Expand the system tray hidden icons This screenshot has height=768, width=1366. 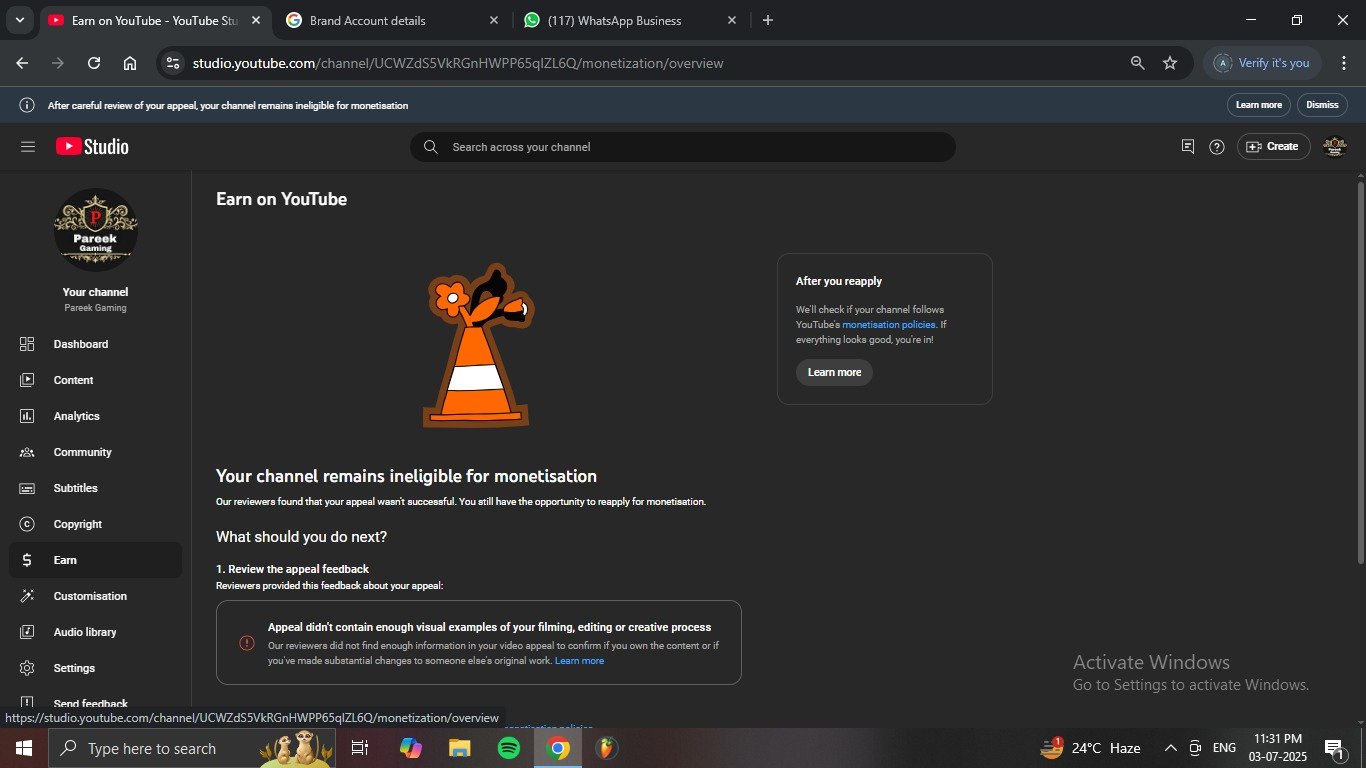(x=1170, y=748)
